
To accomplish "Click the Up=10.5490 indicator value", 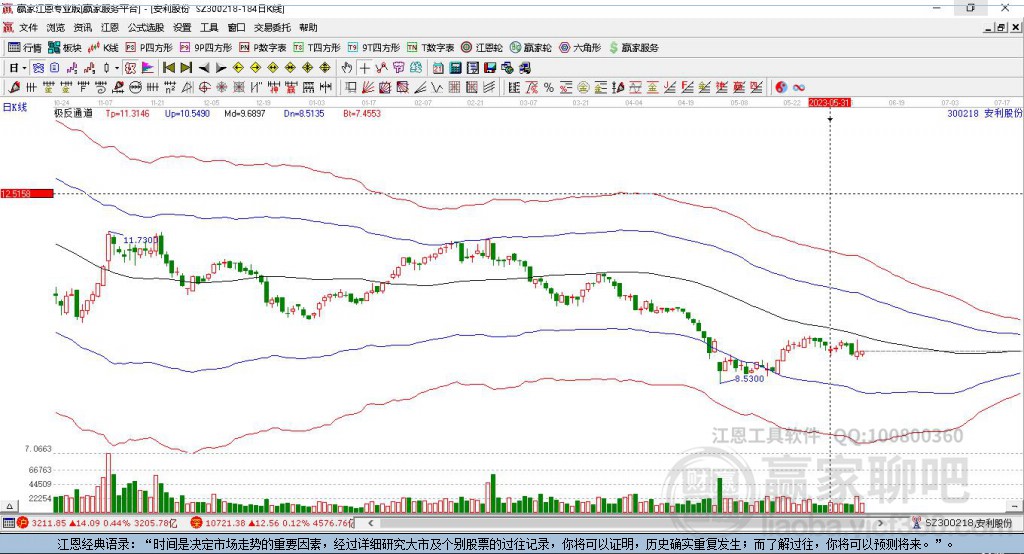I will point(187,114).
